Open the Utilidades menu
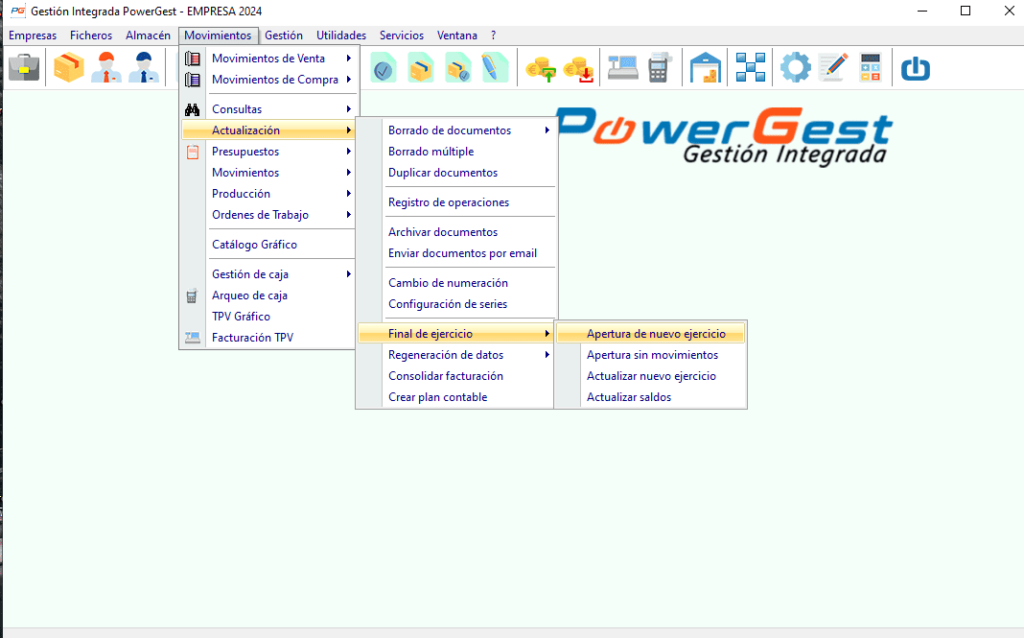The image size is (1024, 638). point(341,35)
